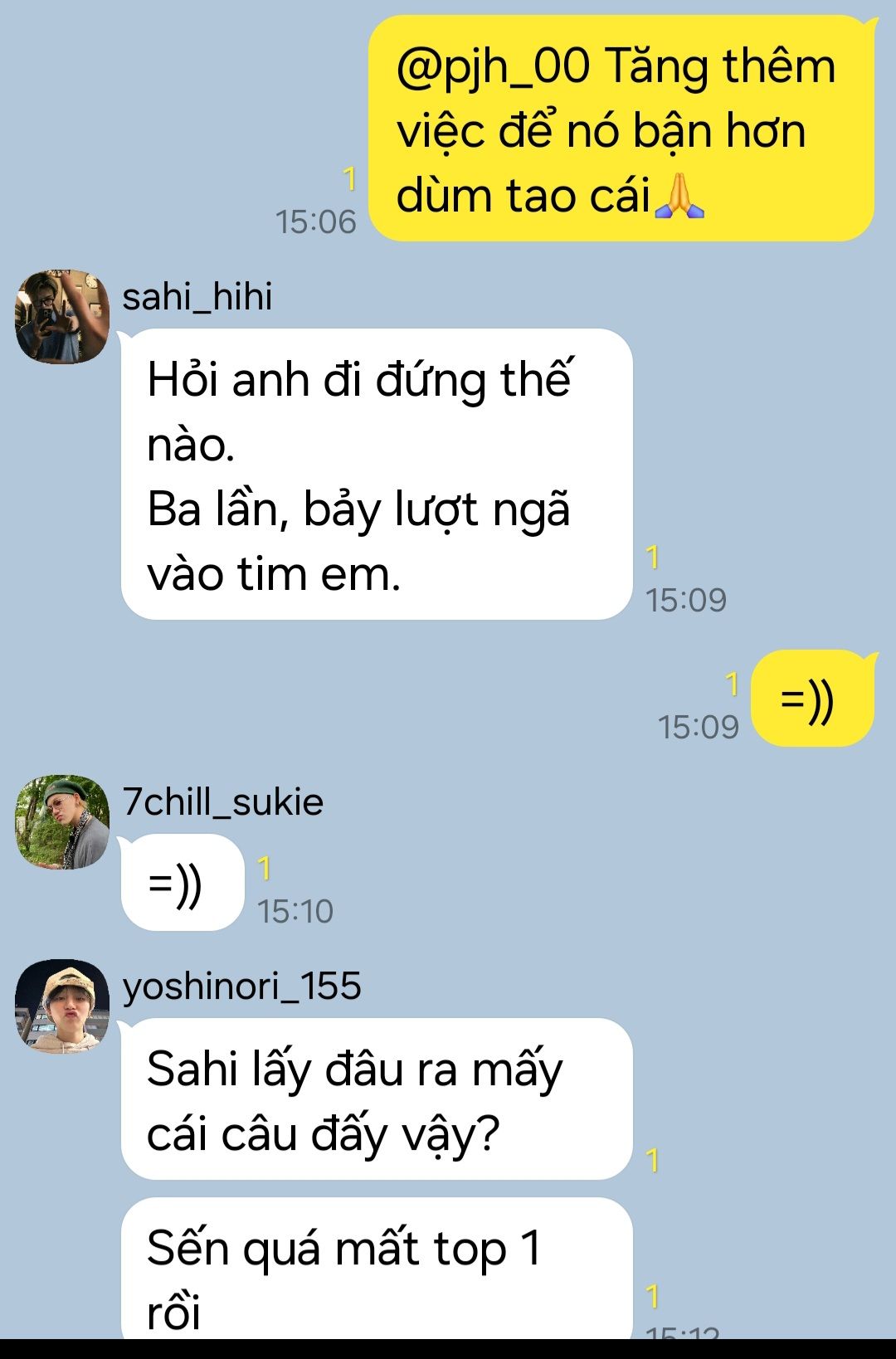
Task: Tap the white =)) bubble from 7chill_sukie
Action: 183,883
